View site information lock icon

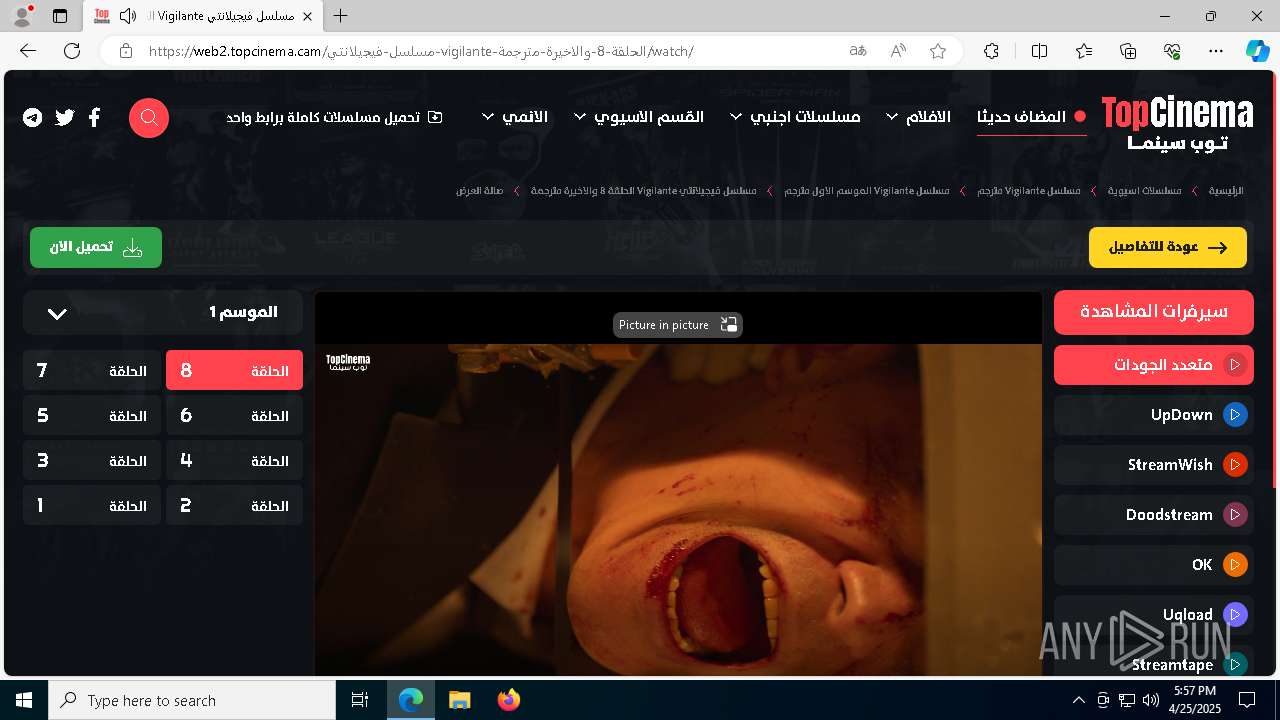pyautogui.click(x=125, y=51)
